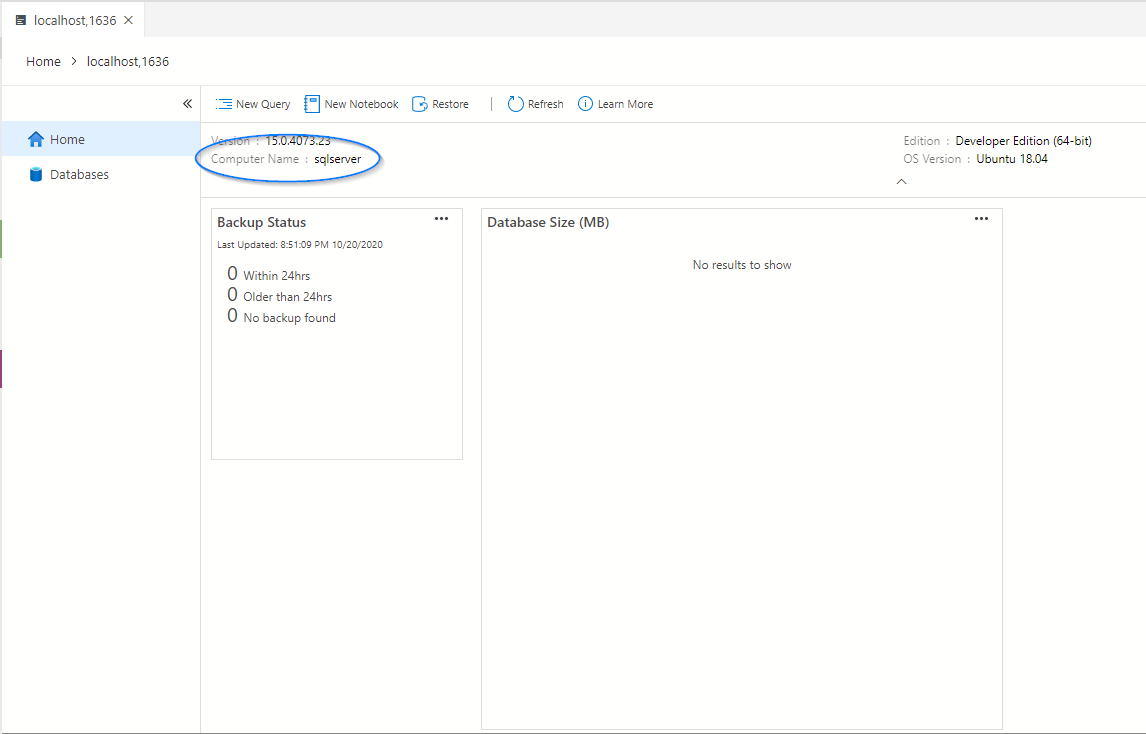Click the localhost,1636 breadcrumb entry
Viewport: 1146px width, 734px height.
[127, 61]
